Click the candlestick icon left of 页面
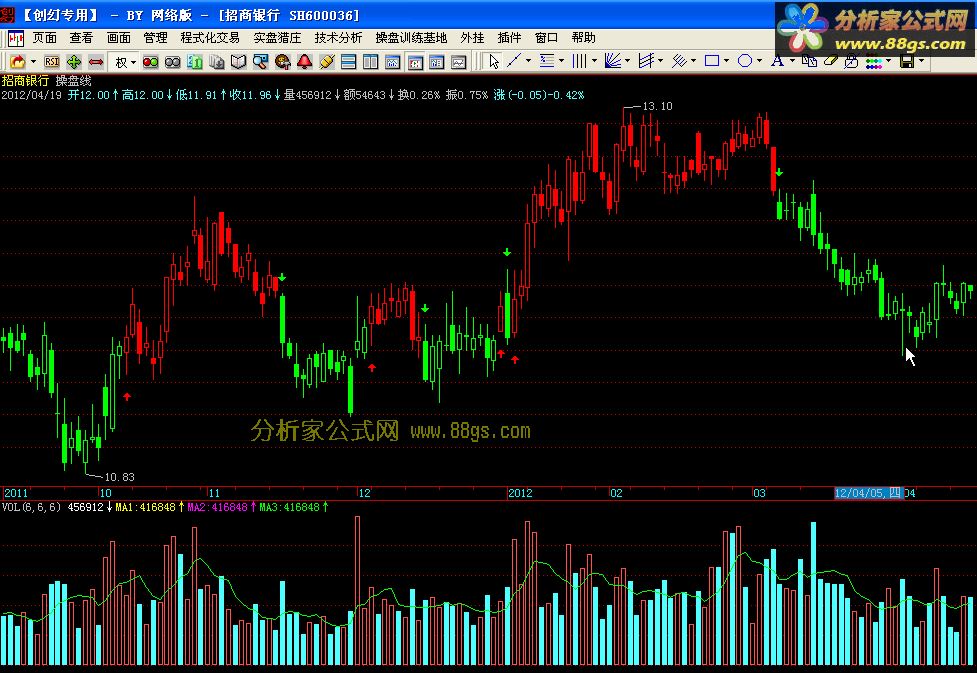 [16, 39]
